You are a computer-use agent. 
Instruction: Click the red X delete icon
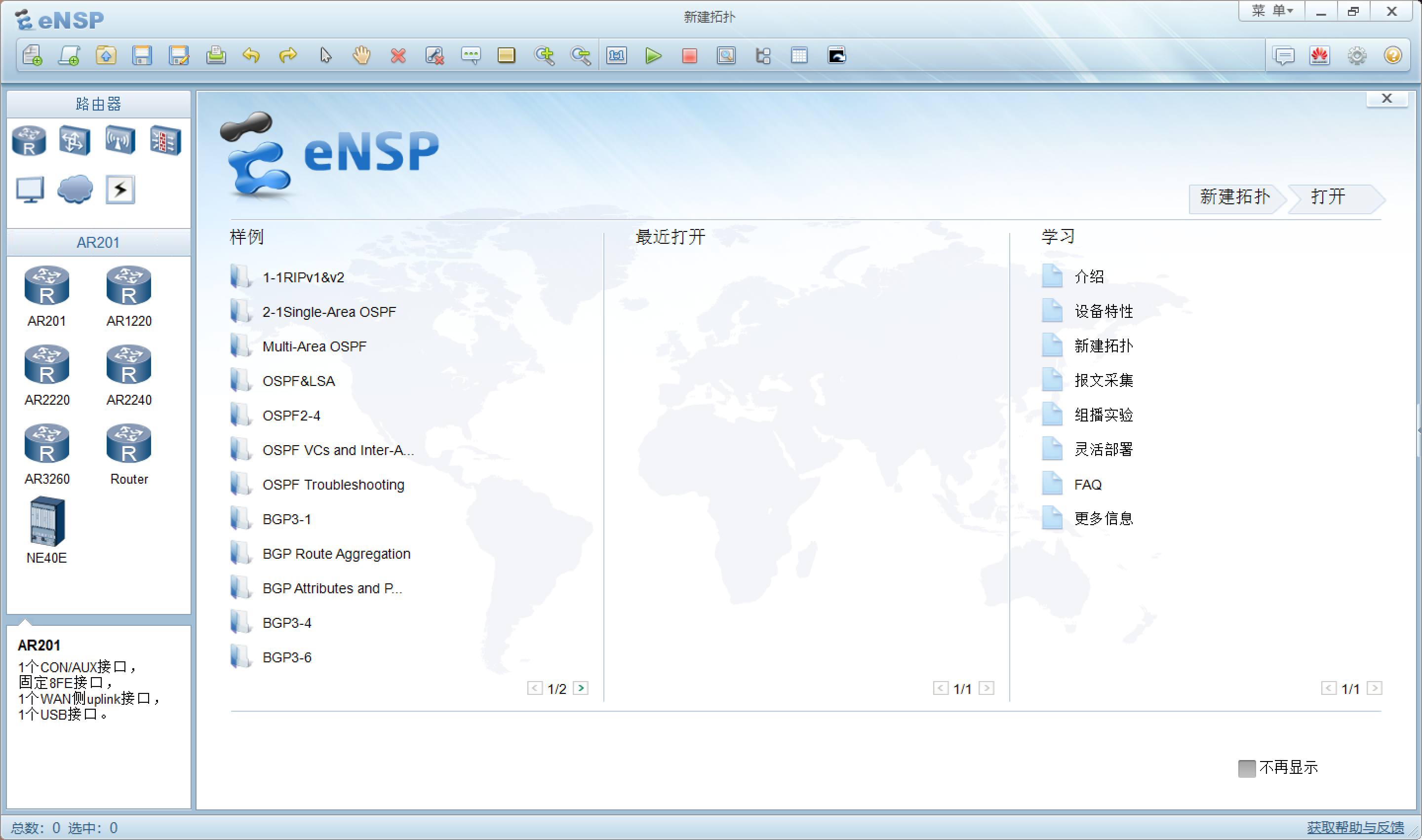[398, 55]
